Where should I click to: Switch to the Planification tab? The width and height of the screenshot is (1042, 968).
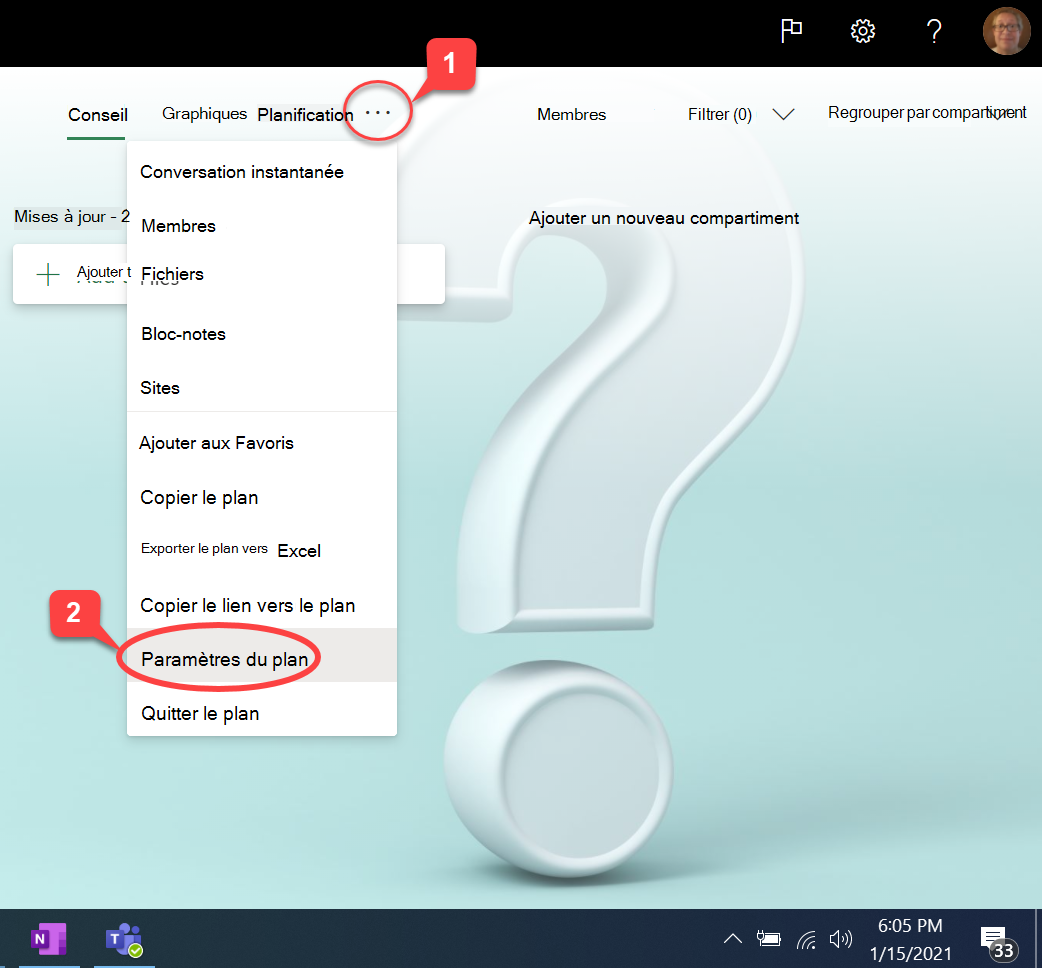(x=305, y=115)
